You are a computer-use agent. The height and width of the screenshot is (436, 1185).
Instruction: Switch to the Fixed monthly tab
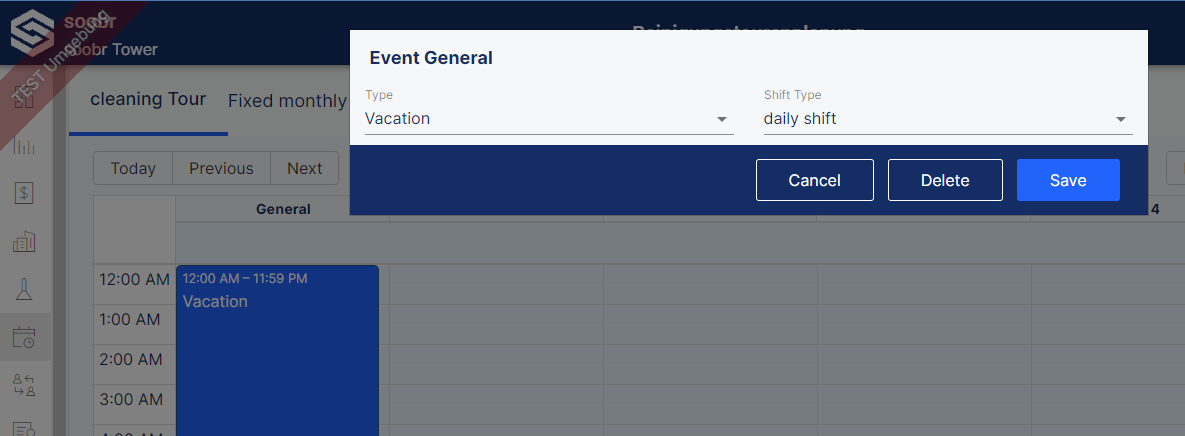tap(287, 100)
